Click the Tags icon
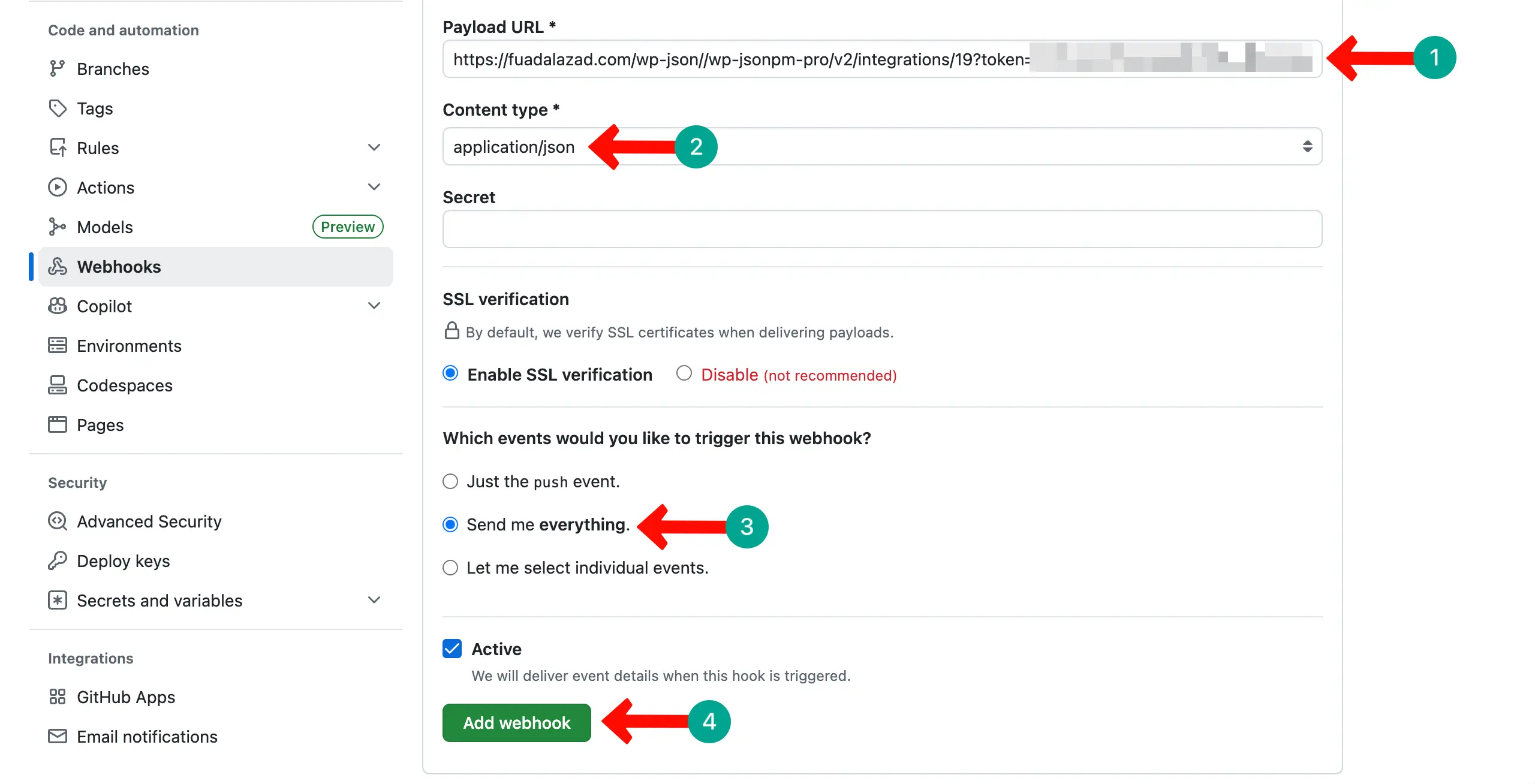1535x784 pixels. (58, 108)
